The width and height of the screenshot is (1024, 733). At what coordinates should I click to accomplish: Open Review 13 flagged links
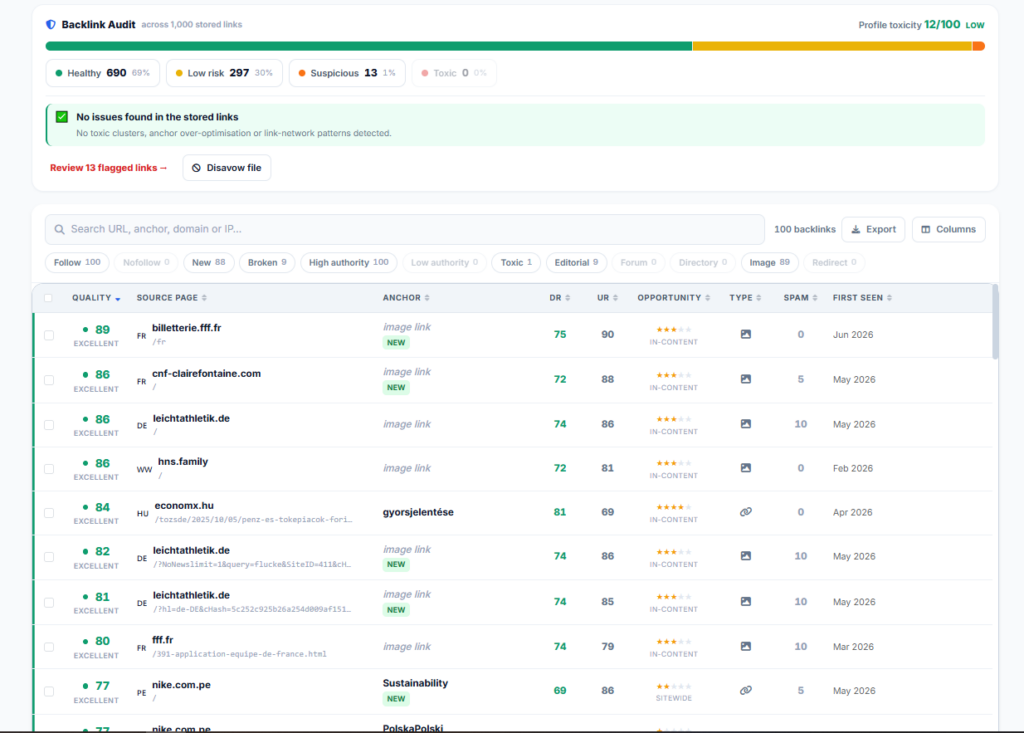point(108,168)
